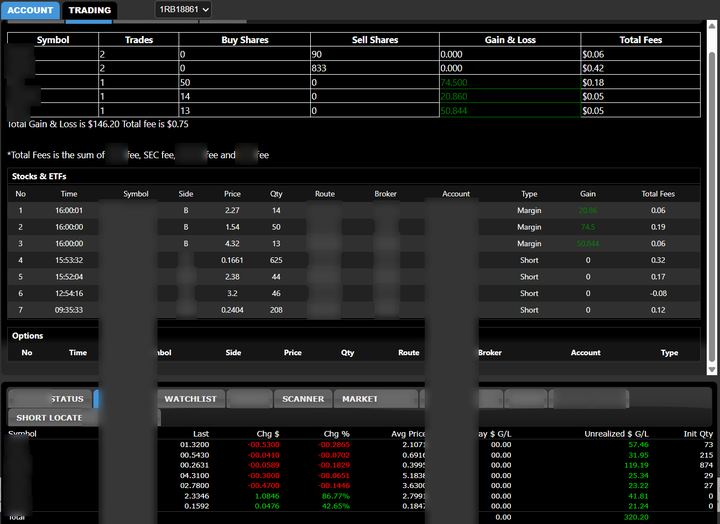
Task: Open the 1RB18861 account dropdown
Action: [x=183, y=9]
